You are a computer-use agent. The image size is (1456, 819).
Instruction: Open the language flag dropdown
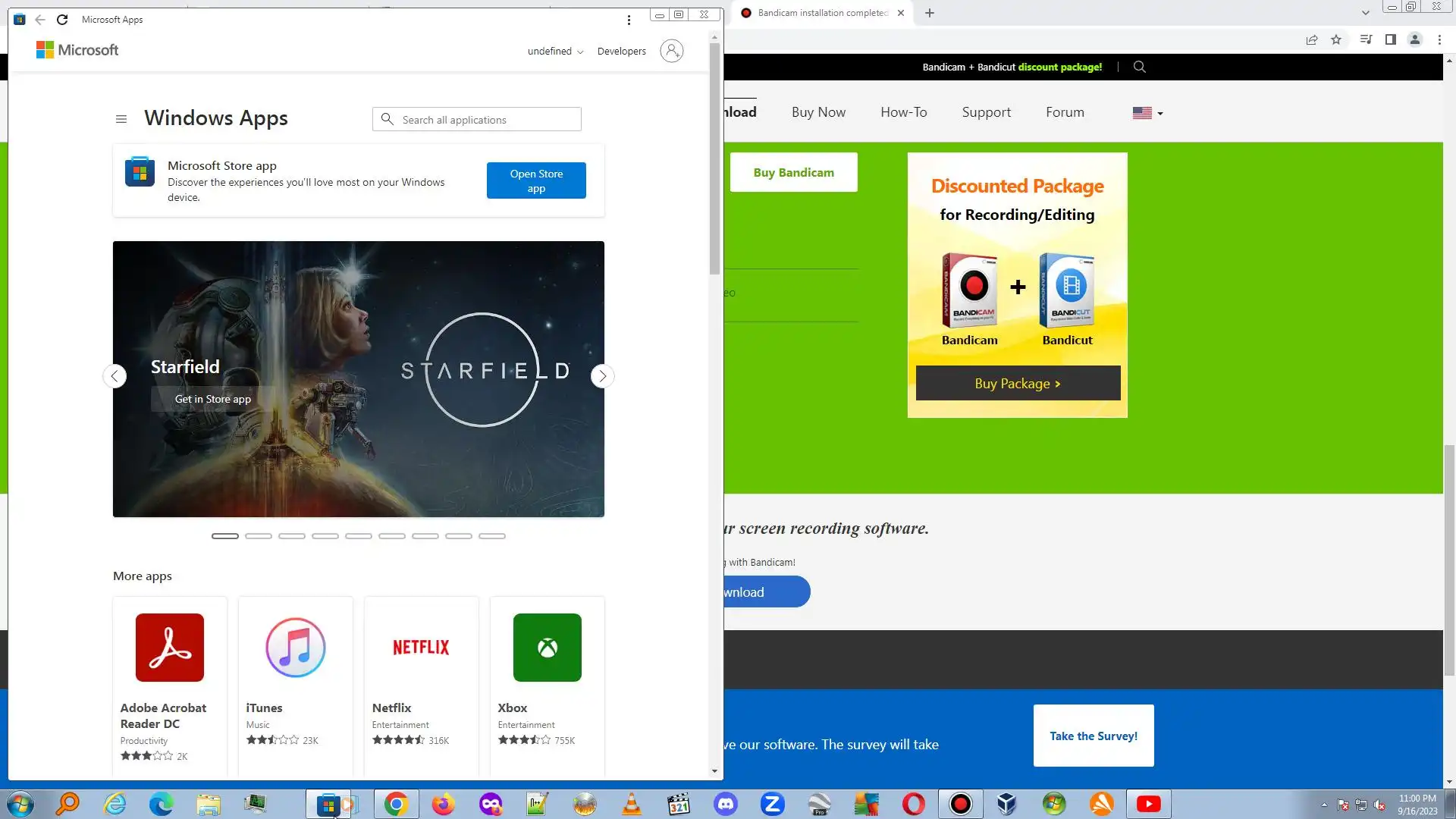[1147, 113]
